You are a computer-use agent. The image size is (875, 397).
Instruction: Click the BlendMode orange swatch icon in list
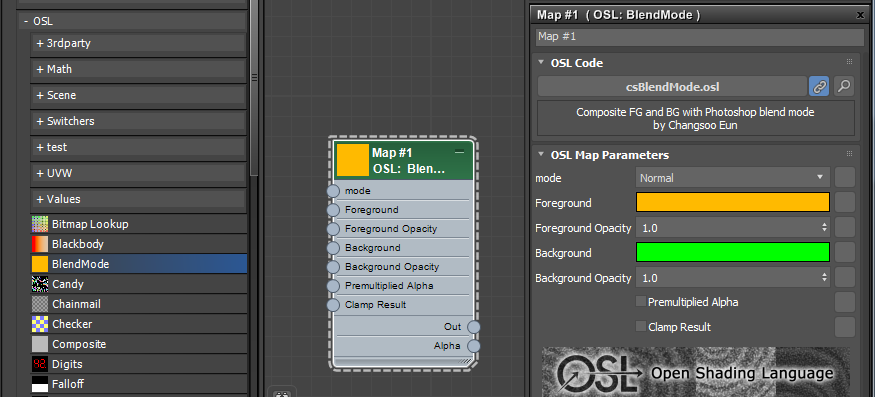tap(40, 264)
